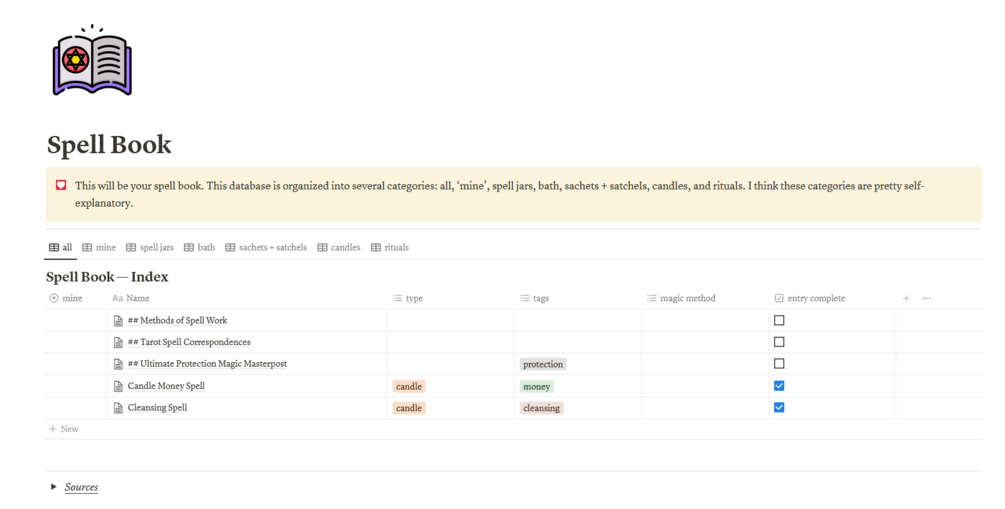Click the money tag
The image size is (1005, 509).
coord(536,387)
